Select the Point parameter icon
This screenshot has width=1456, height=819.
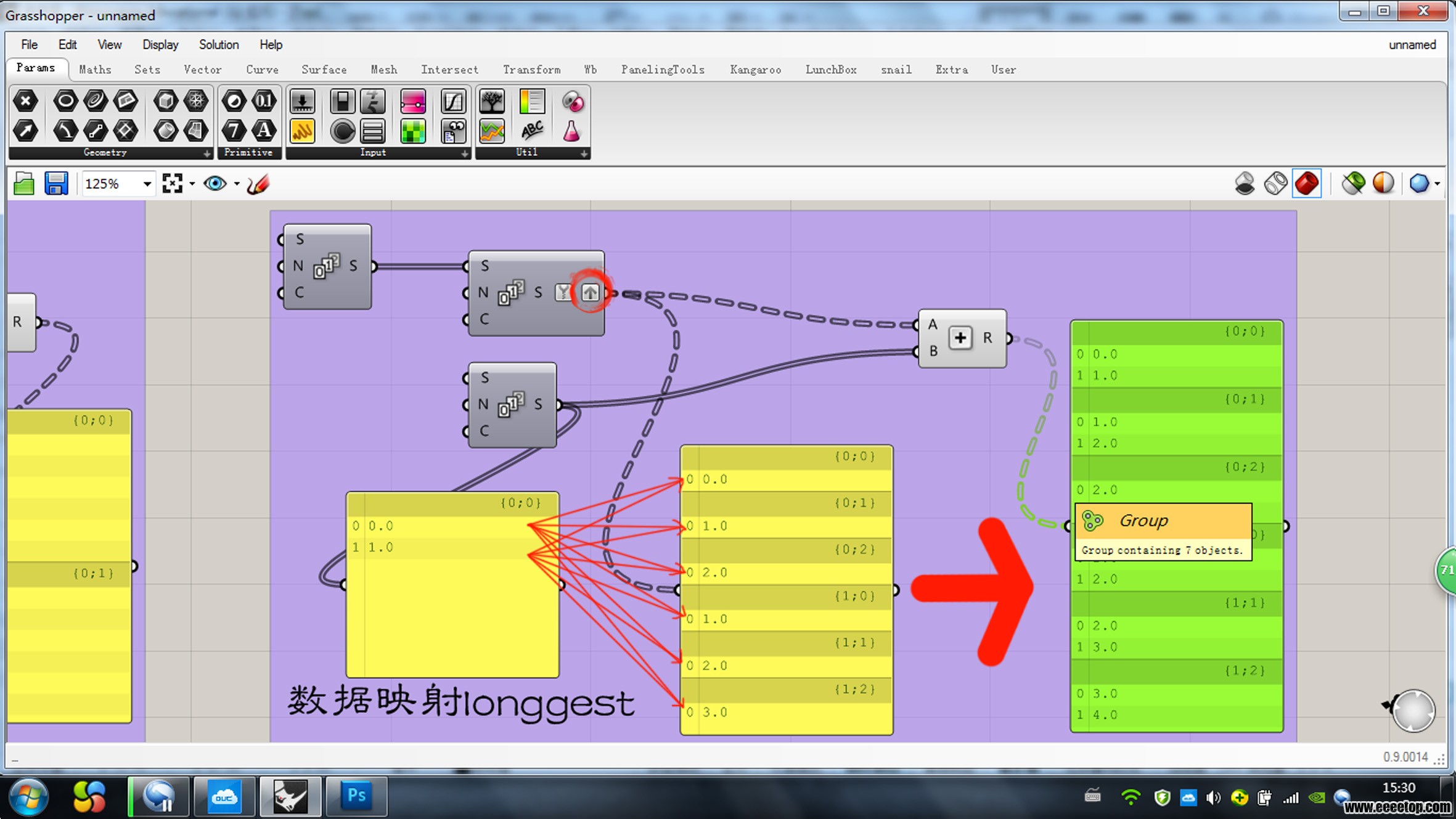(26, 101)
